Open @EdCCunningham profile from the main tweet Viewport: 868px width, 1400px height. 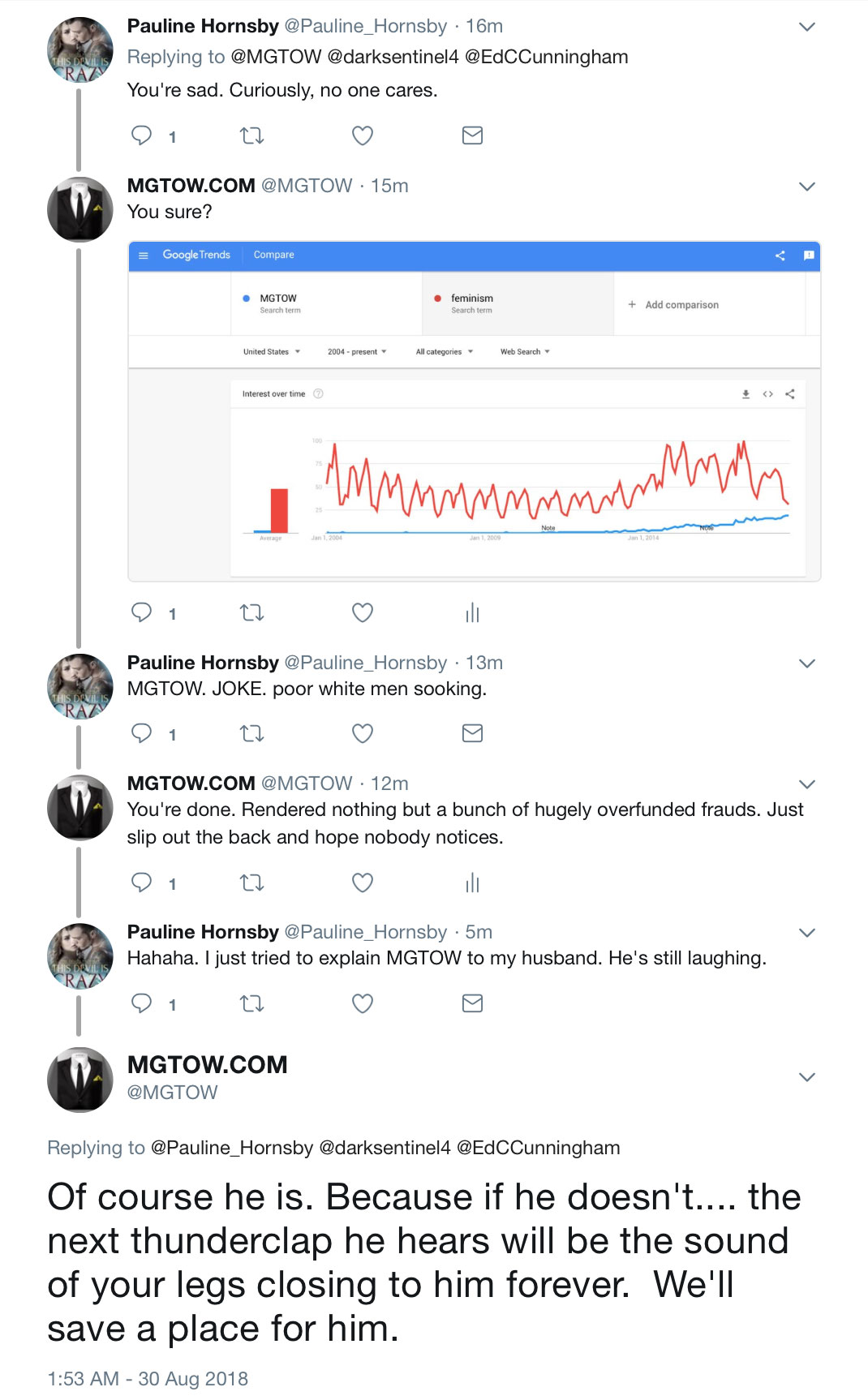(538, 1148)
